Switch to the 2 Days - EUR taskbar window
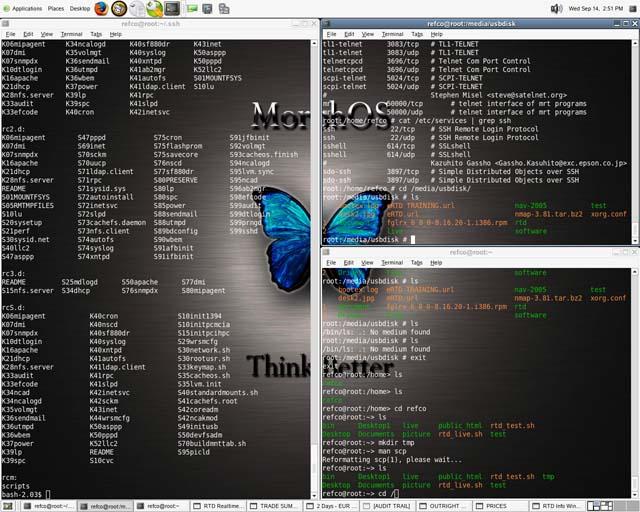This screenshot has width=640, height=512. (x=331, y=506)
